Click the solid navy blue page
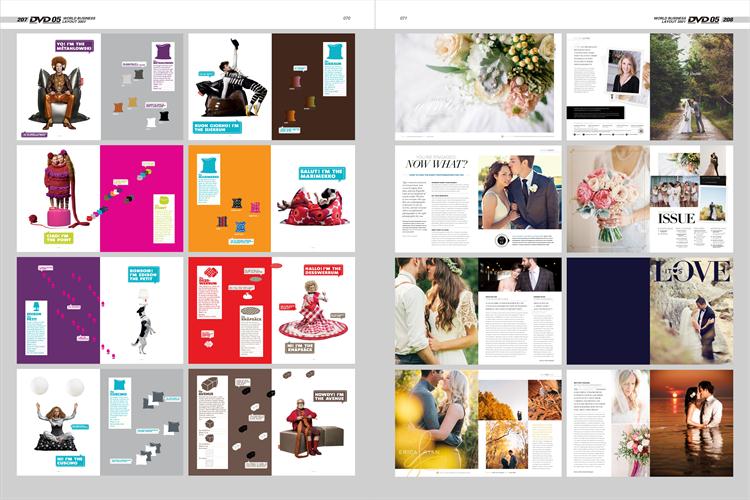 [x=607, y=309]
